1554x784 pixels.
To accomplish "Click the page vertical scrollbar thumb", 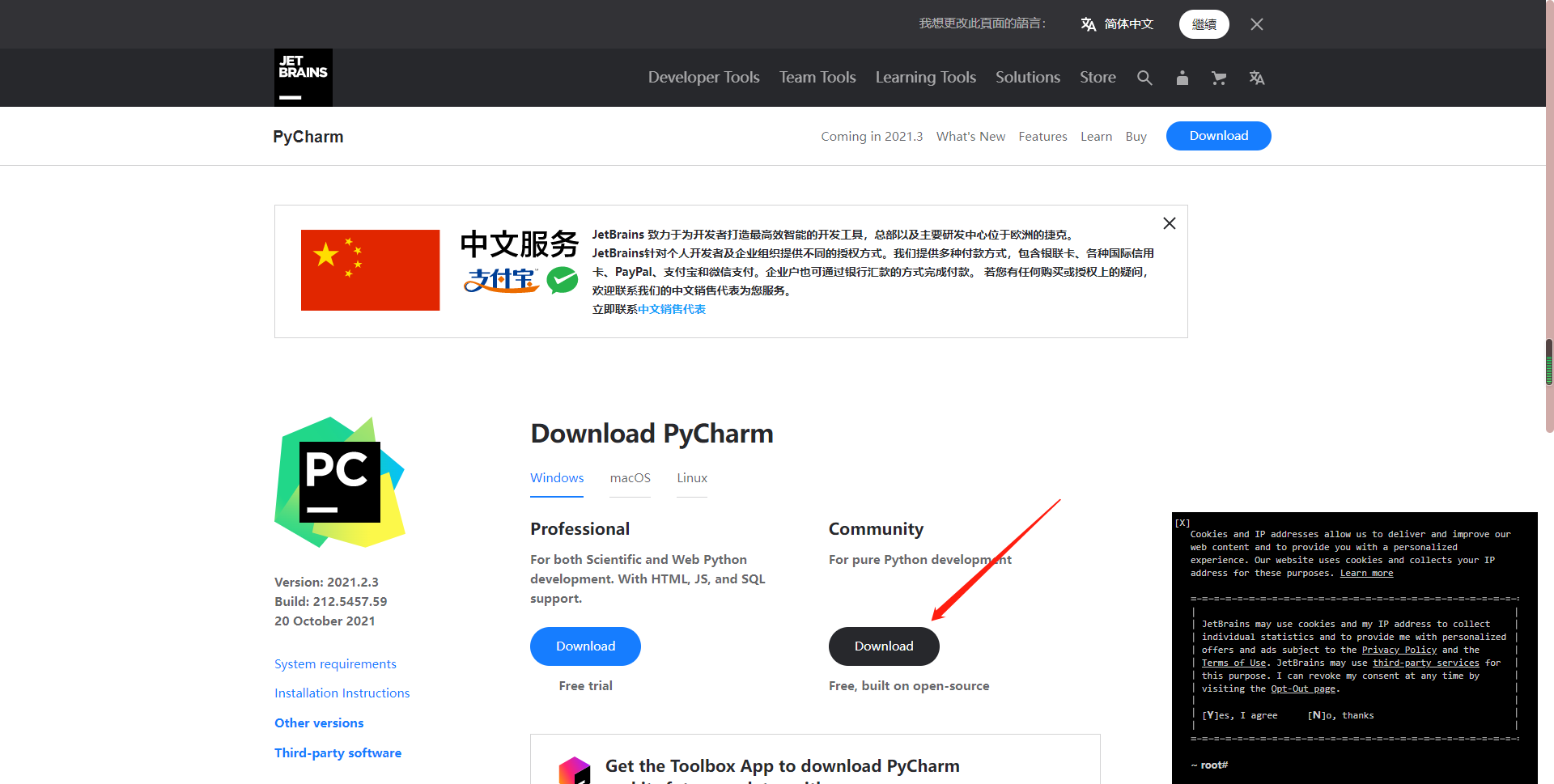I will tap(1549, 362).
